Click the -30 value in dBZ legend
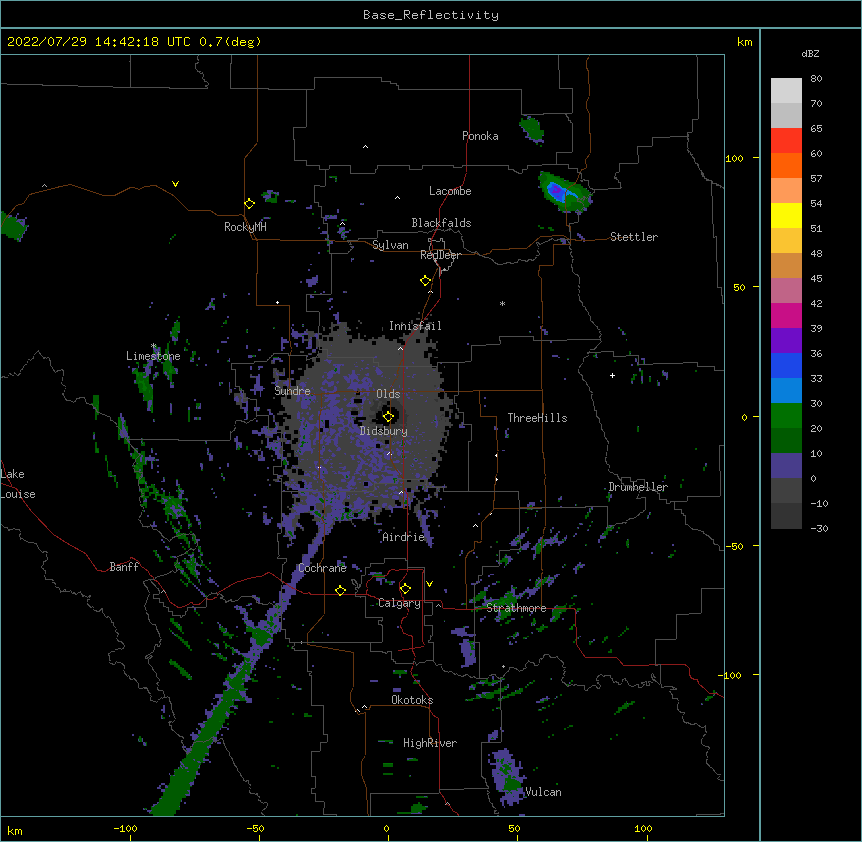Viewport: 862px width, 842px height. pos(819,529)
